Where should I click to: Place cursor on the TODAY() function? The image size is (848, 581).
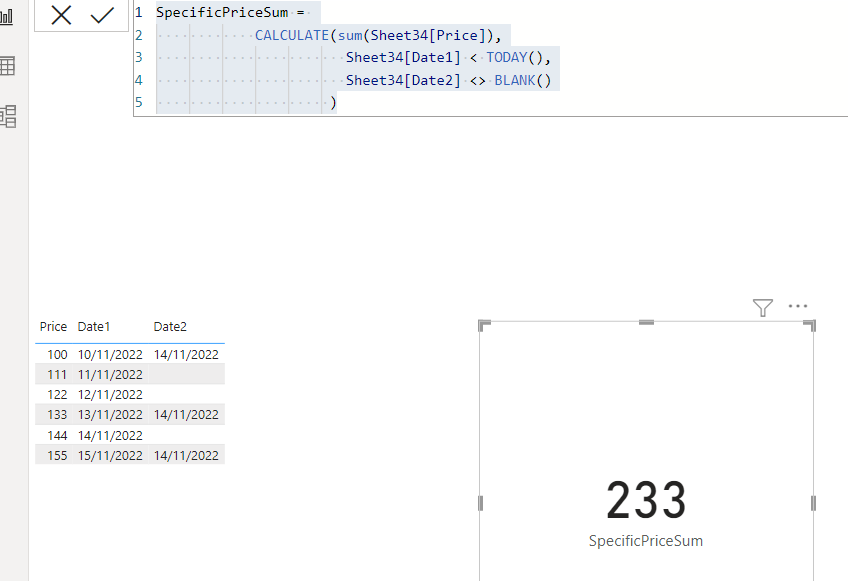click(514, 57)
